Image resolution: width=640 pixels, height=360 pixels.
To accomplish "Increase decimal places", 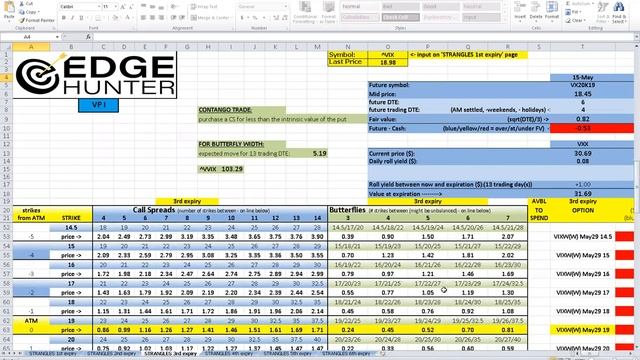I will (276, 18).
